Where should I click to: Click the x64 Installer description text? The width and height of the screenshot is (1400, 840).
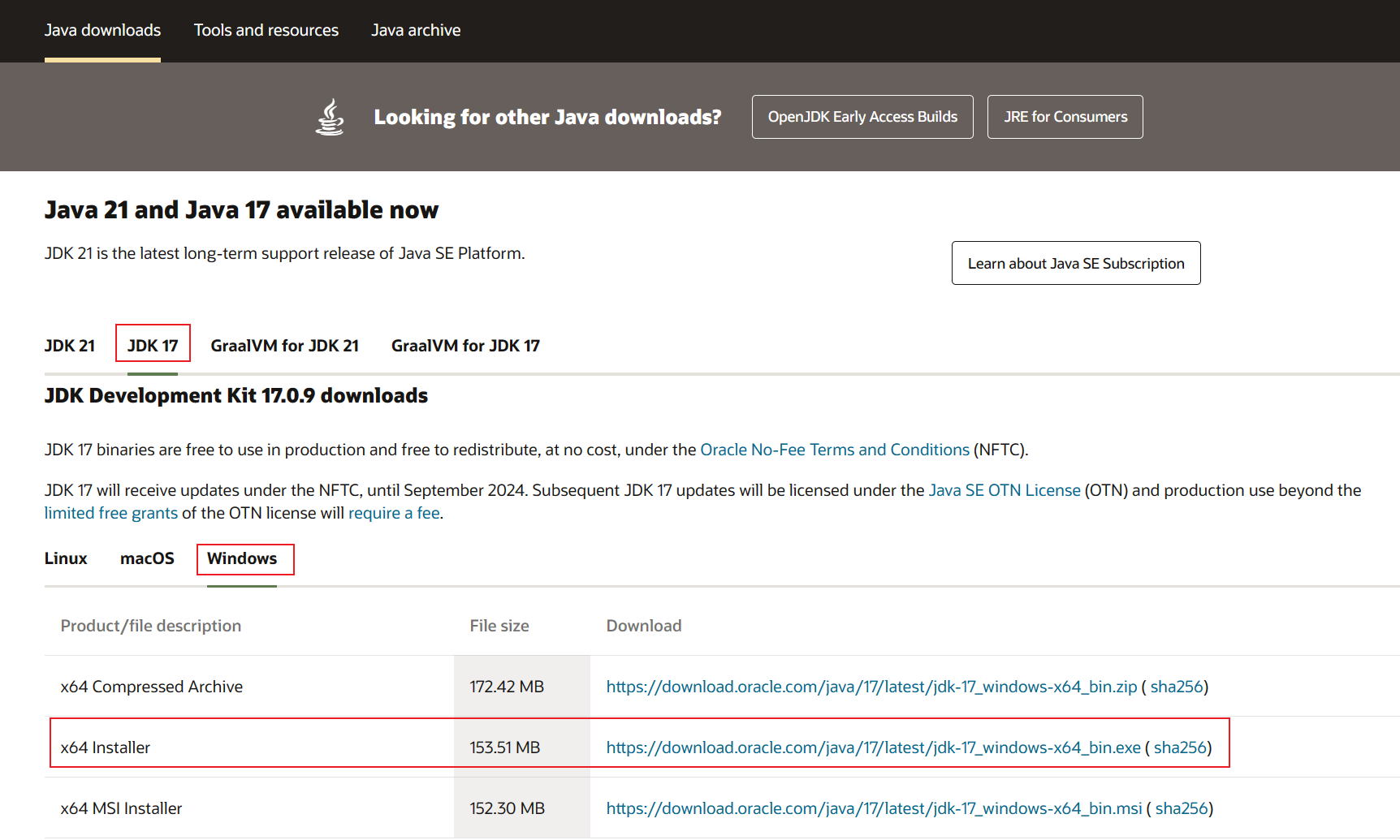106,747
